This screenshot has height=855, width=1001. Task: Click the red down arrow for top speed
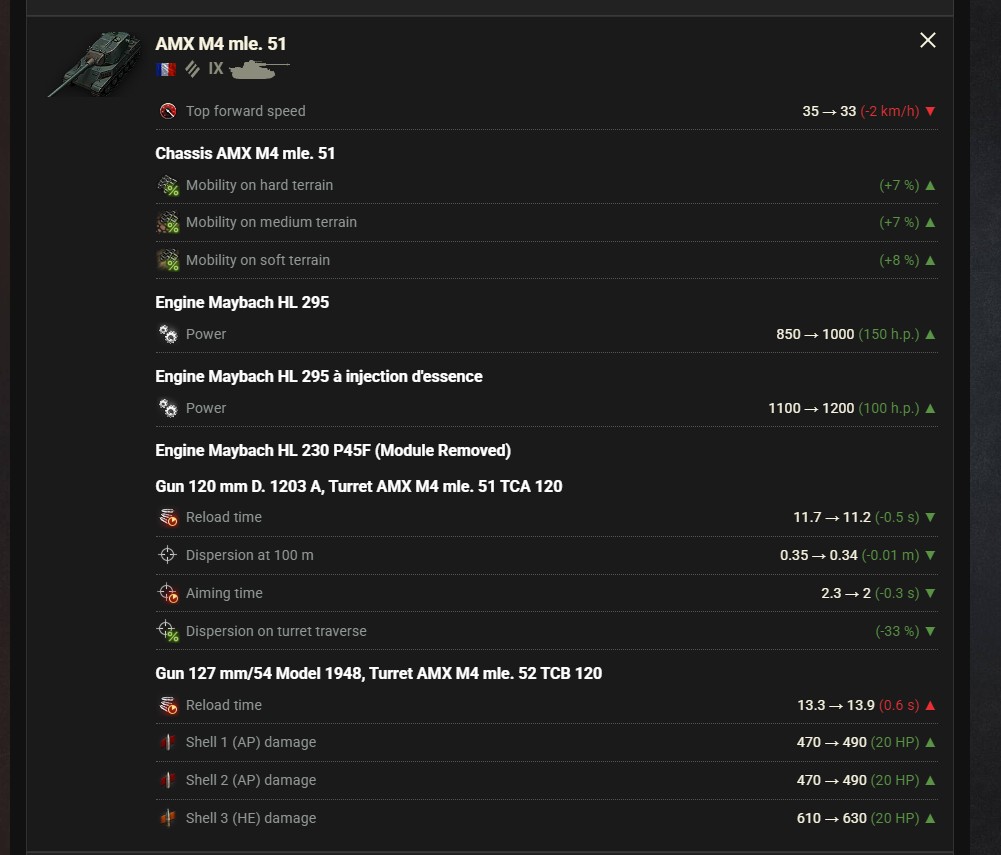pos(930,111)
